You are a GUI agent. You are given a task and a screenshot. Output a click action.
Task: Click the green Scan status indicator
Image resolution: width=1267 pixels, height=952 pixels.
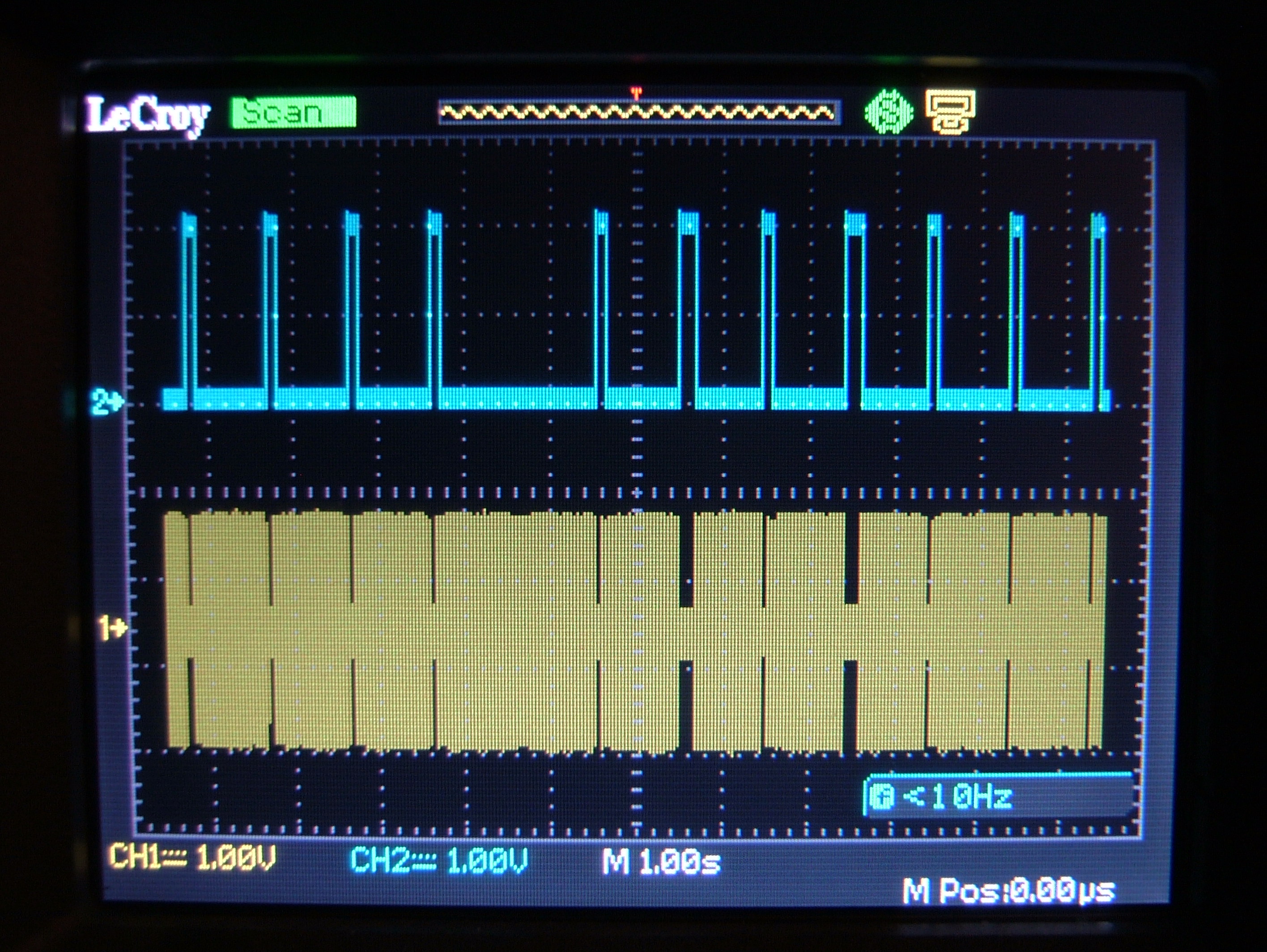(x=293, y=112)
